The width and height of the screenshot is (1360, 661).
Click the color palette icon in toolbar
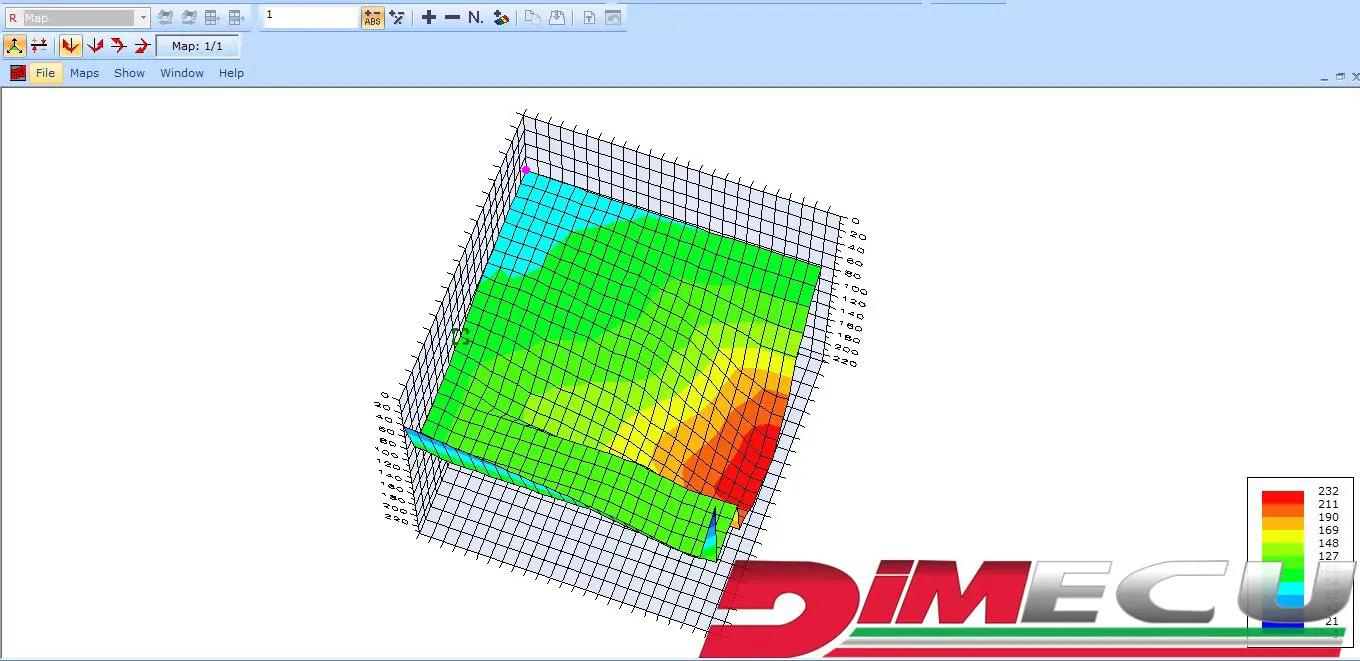pos(502,17)
